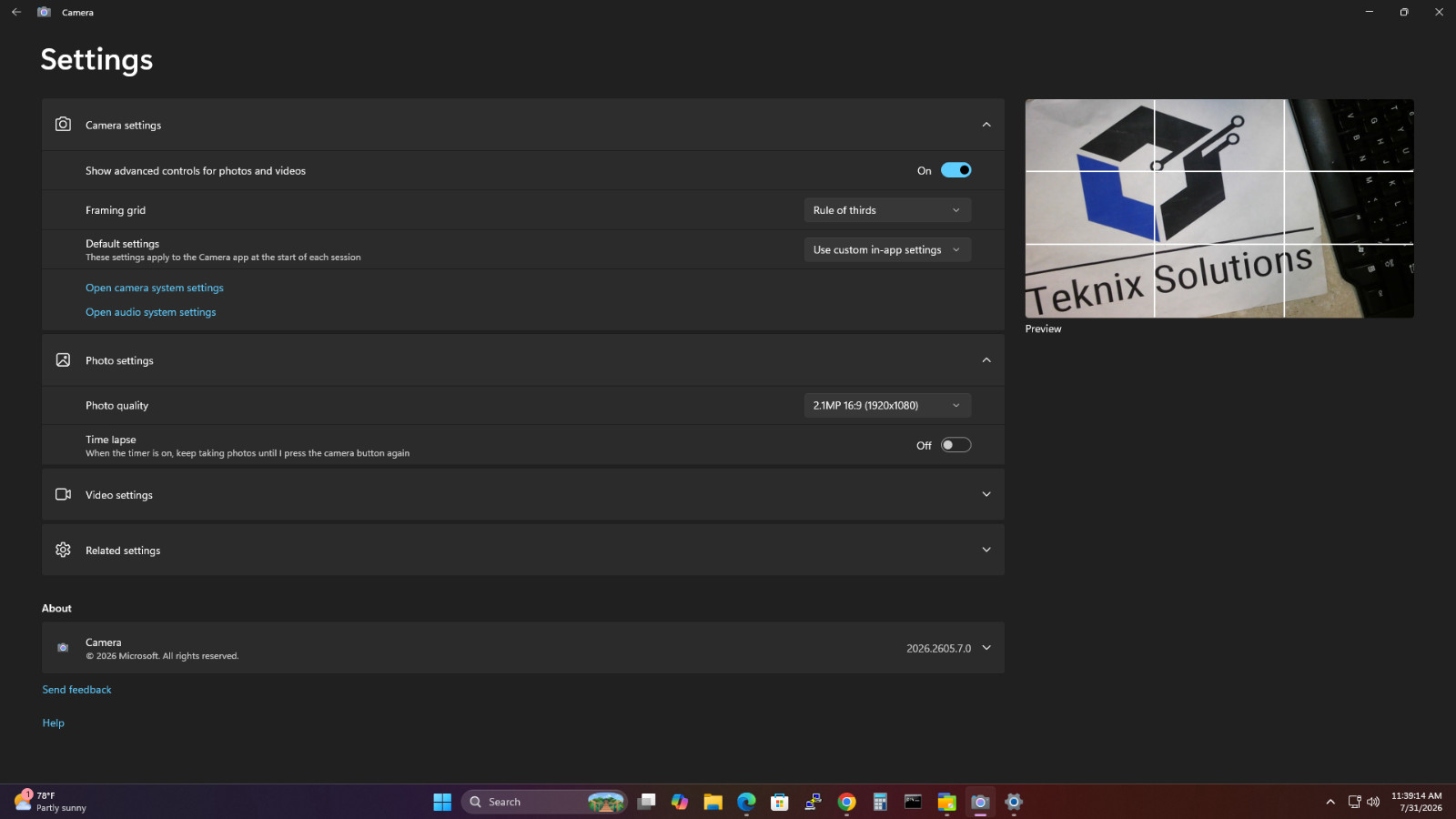Expand the Related settings section
Image resolution: width=1456 pixels, height=819 pixels.
click(x=986, y=550)
